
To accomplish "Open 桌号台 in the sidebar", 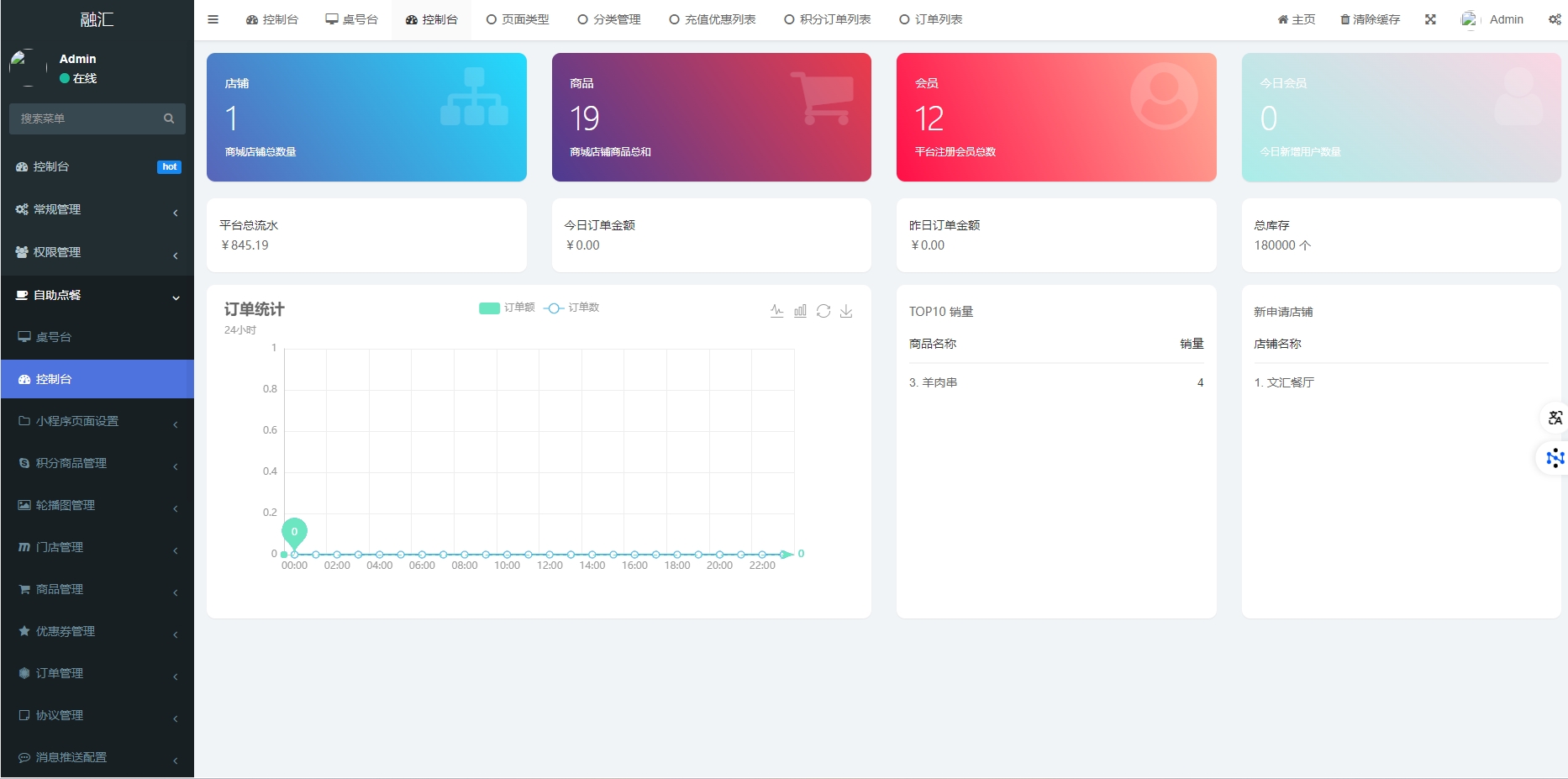I will pyautogui.click(x=97, y=337).
